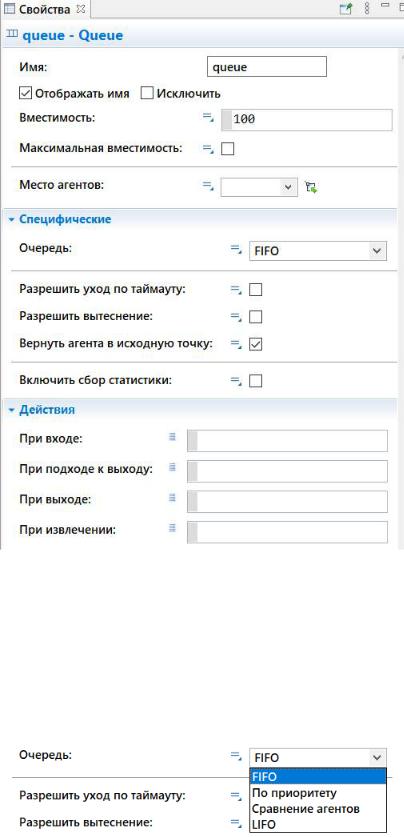
Task: Toggle the Отображать имя checkbox
Action: click(x=26, y=93)
